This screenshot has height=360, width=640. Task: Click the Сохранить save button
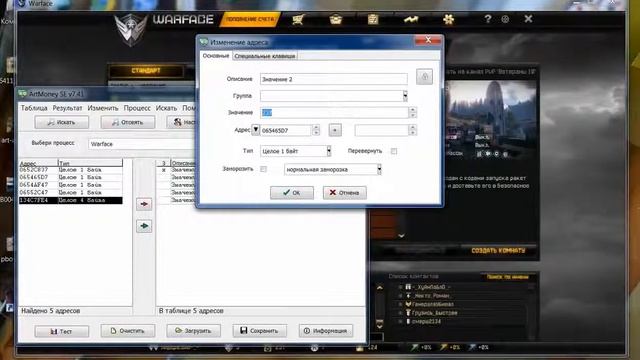[x=260, y=331]
